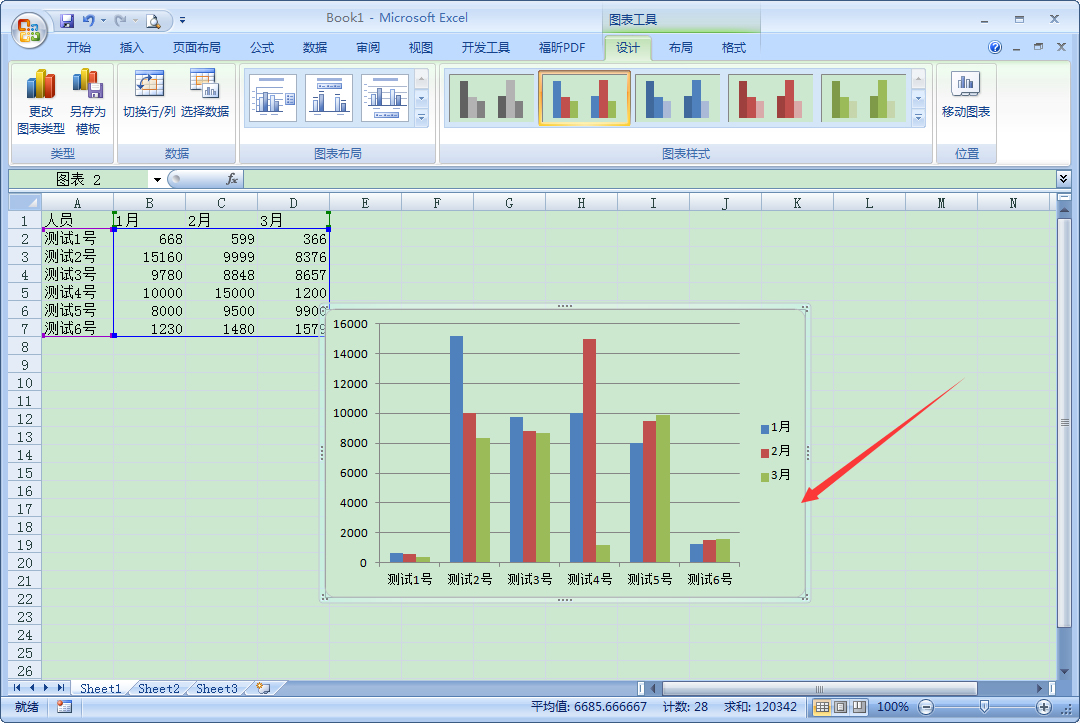
Task: Click the Save icon in Quick Access toolbar
Action: (x=67, y=20)
